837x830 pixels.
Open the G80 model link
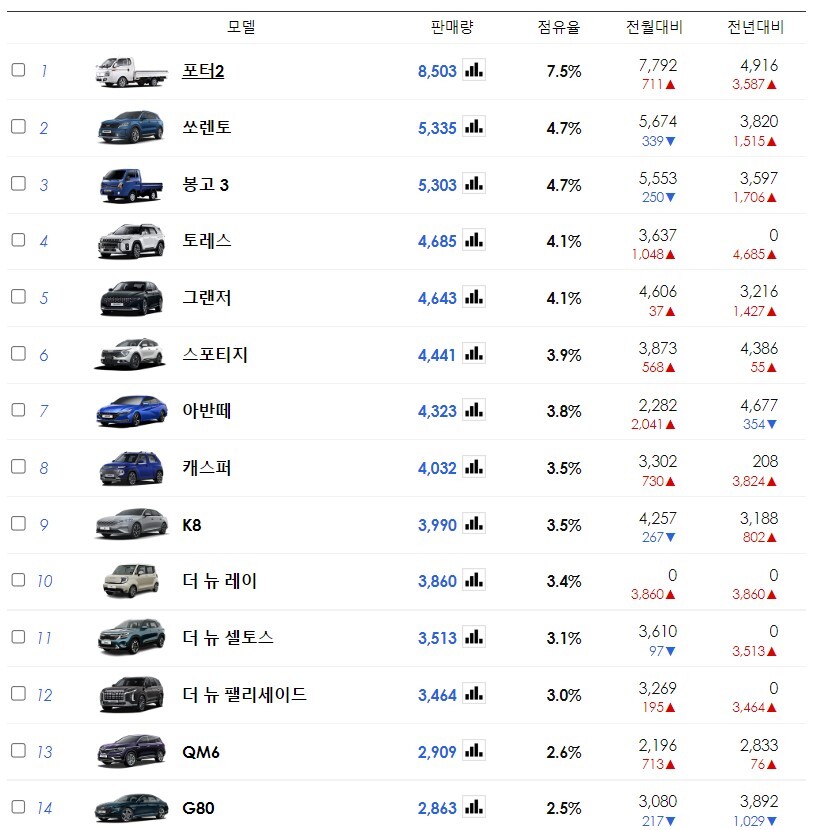198,808
